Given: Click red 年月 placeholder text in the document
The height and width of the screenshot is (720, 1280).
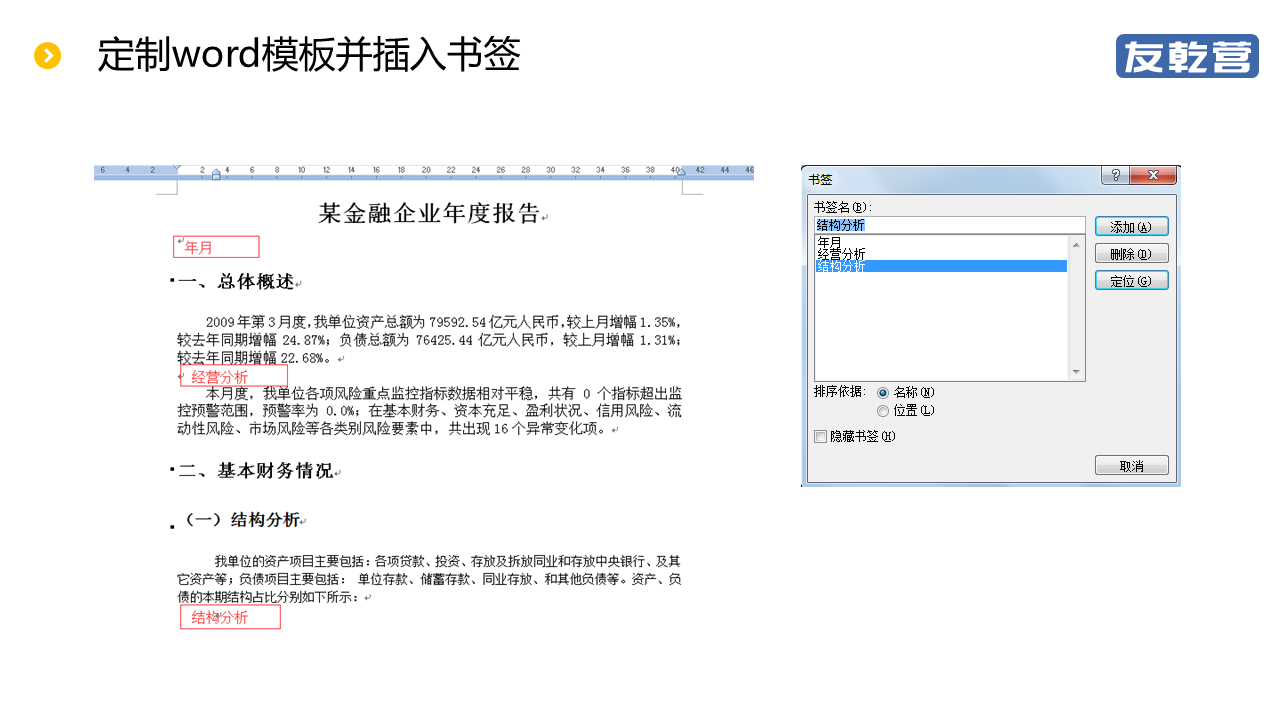Looking at the screenshot, I should [199, 248].
